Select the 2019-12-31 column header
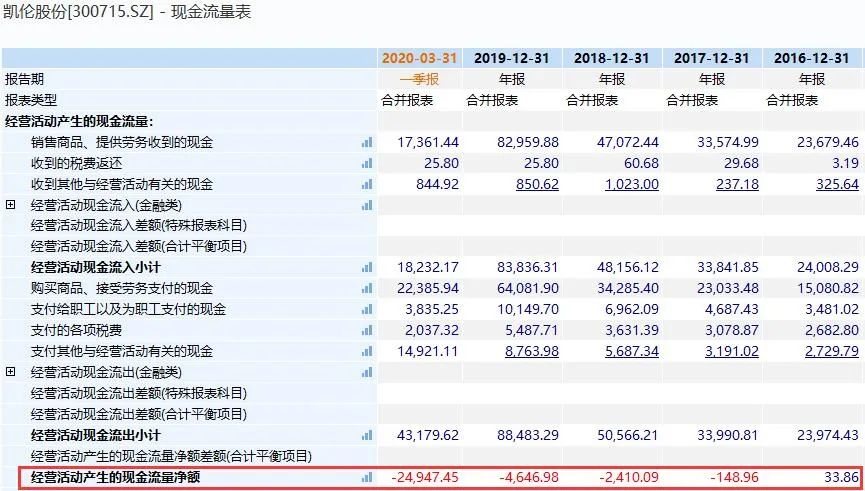The height and width of the screenshot is (491, 865). pos(511,58)
